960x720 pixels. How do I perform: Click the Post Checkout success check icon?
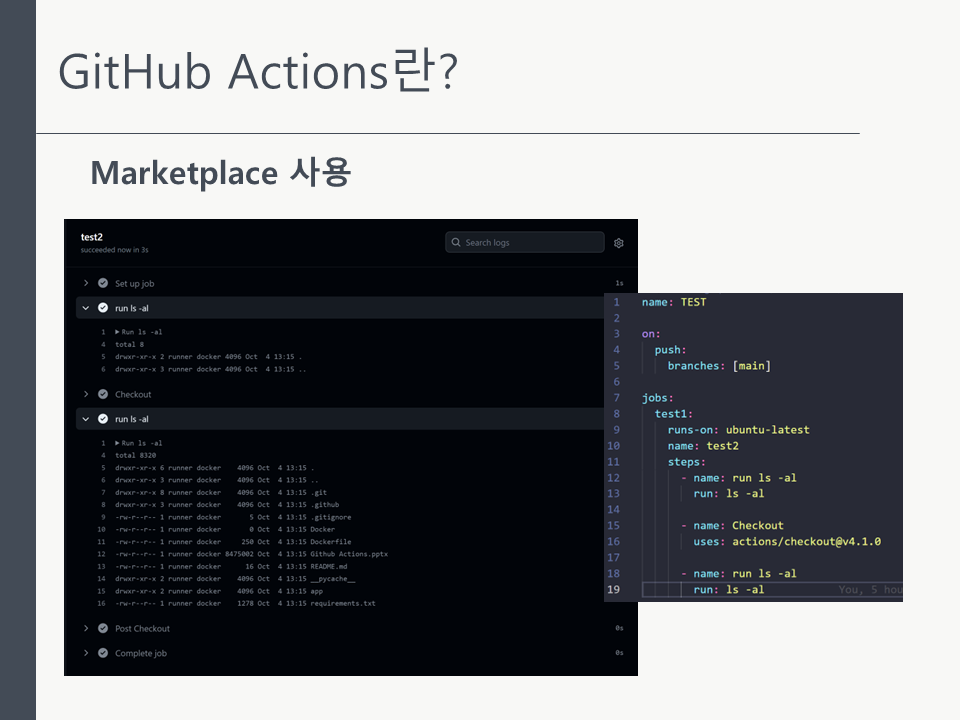[x=103, y=628]
